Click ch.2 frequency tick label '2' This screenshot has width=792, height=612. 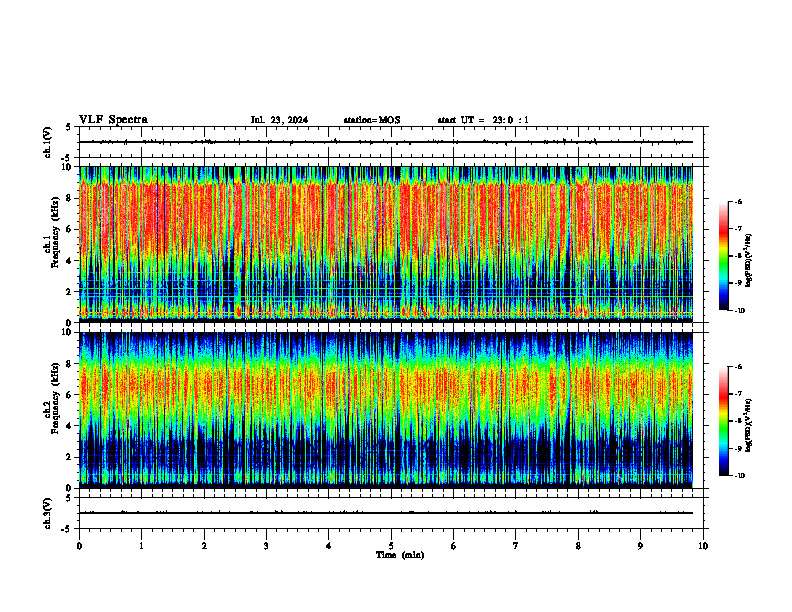71,457
